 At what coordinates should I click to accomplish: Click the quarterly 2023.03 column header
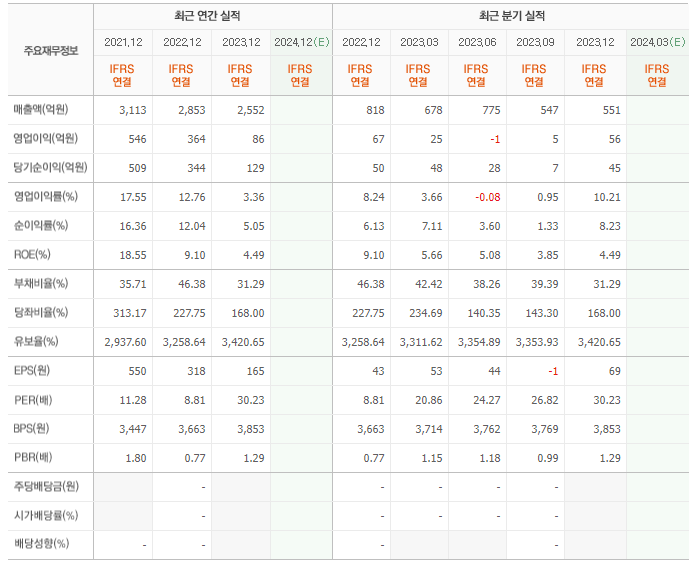coord(419,42)
